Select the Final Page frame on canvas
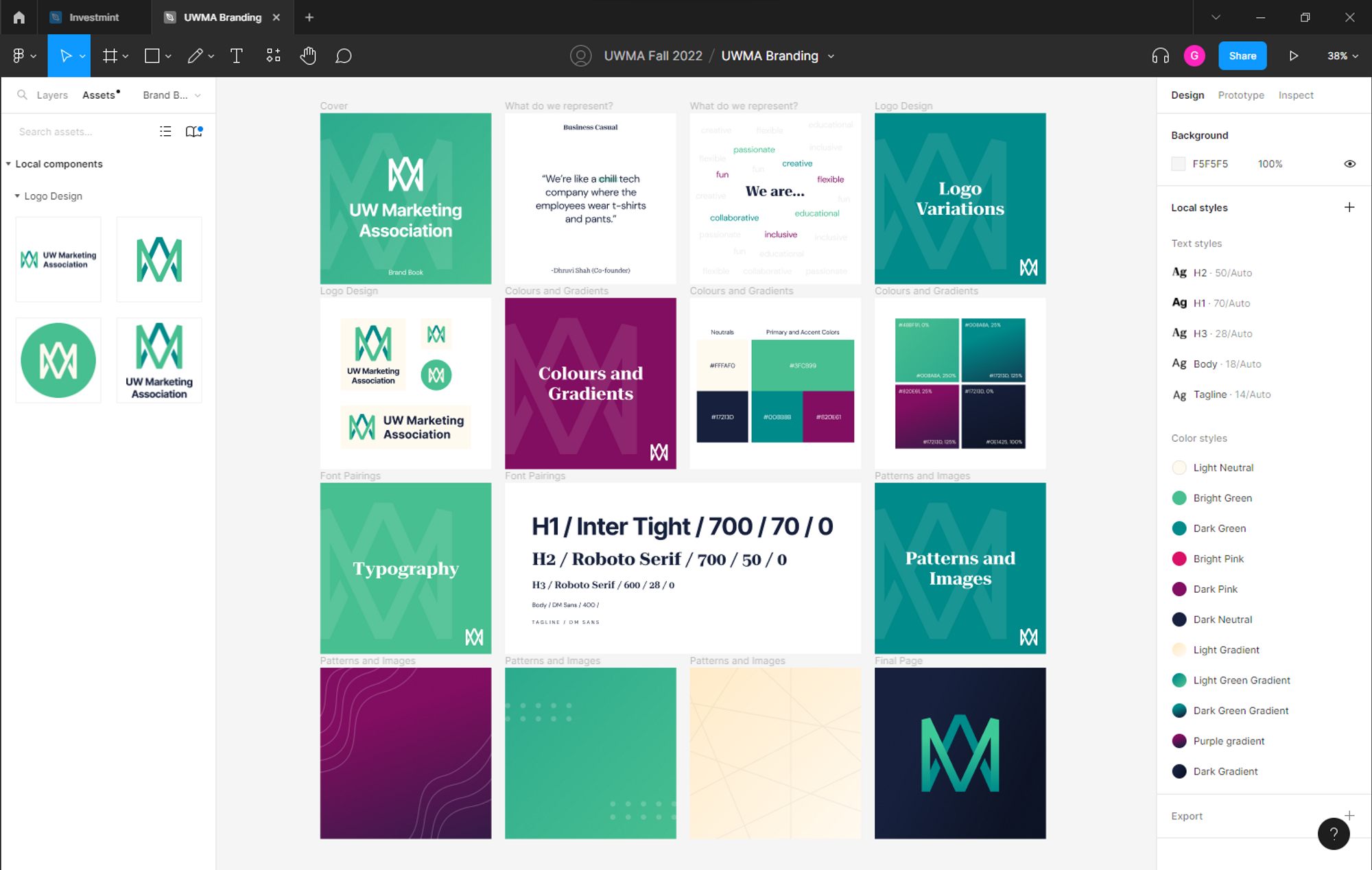 pos(960,753)
